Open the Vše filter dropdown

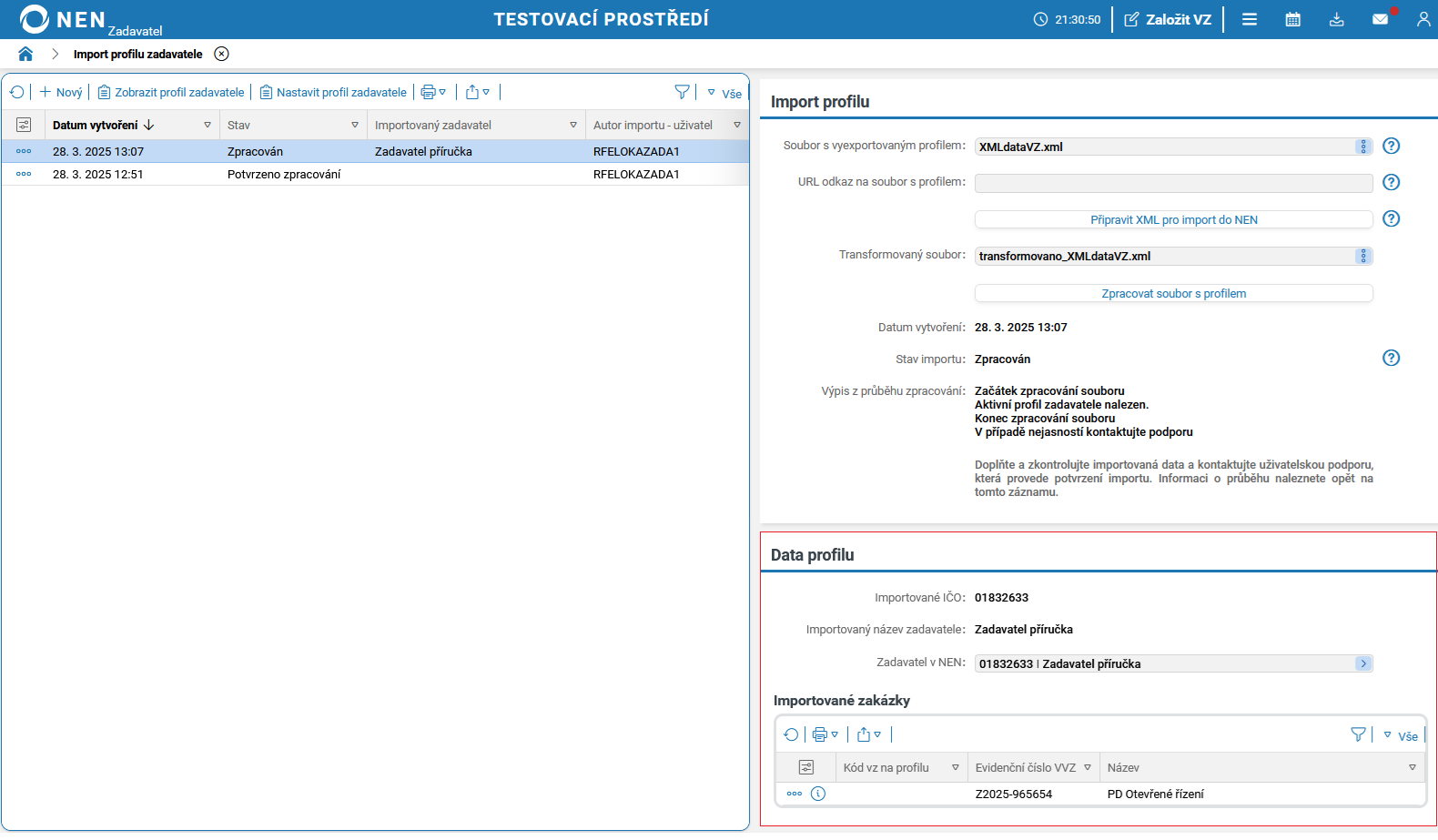(725, 93)
